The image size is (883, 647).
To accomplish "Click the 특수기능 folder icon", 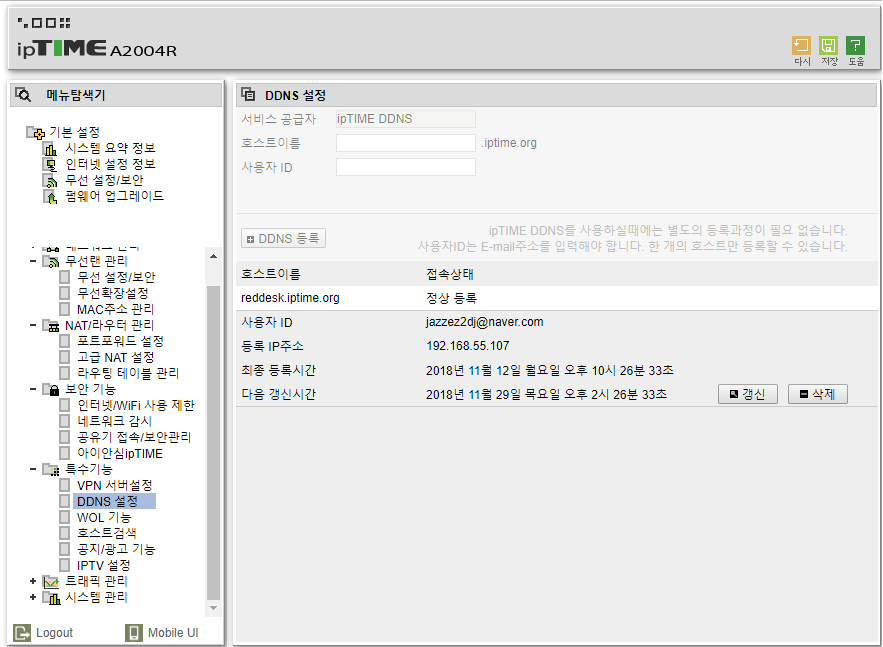I will (51, 470).
